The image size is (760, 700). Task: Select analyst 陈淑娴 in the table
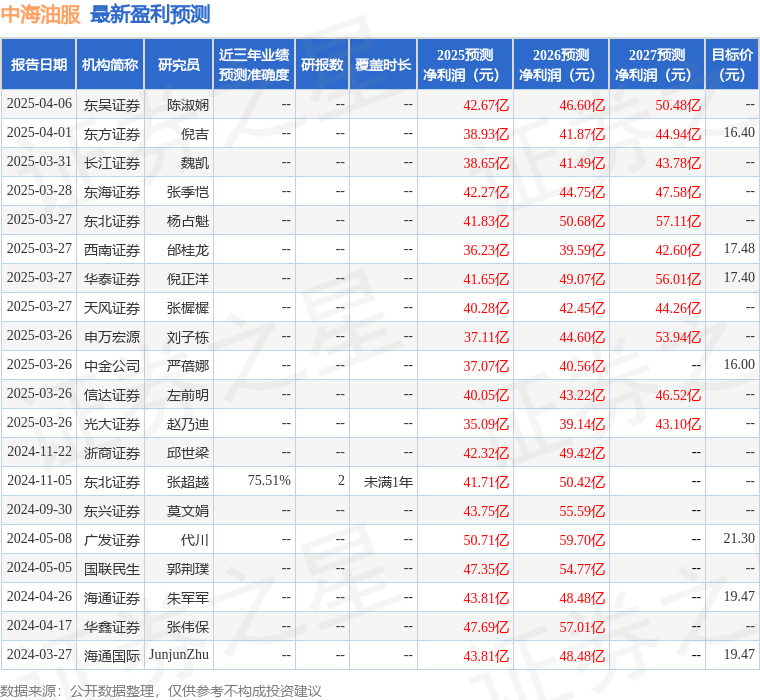coord(188,104)
